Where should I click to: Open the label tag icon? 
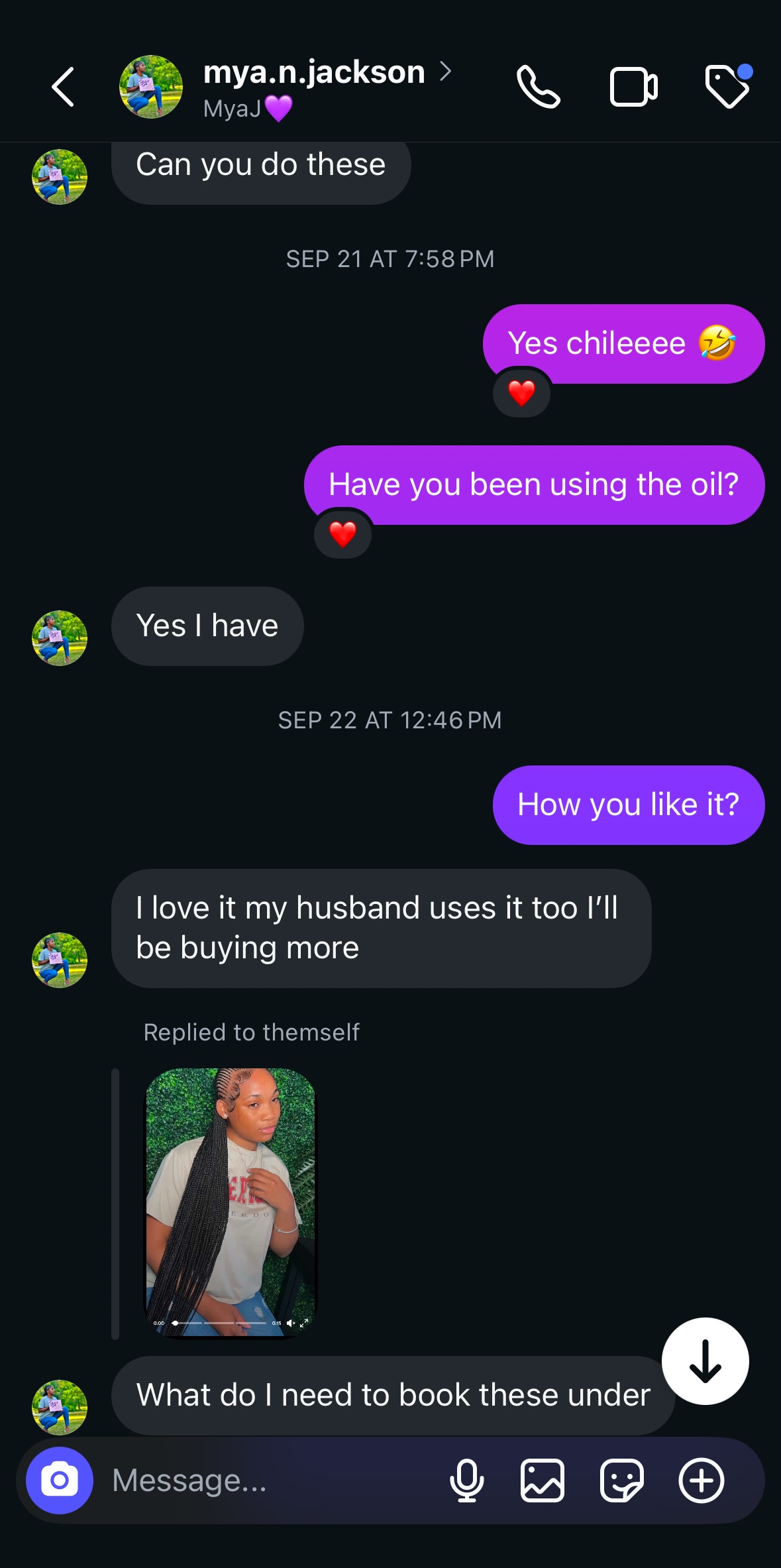728,85
